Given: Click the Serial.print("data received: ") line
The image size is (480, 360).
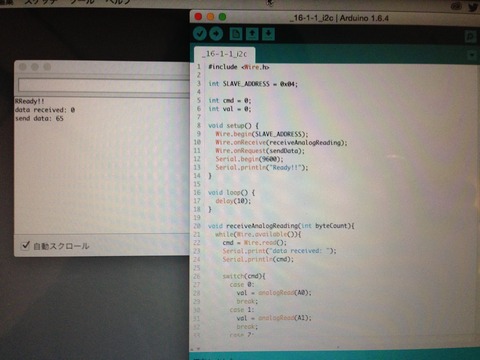Looking at the screenshot, I should click(279, 251).
